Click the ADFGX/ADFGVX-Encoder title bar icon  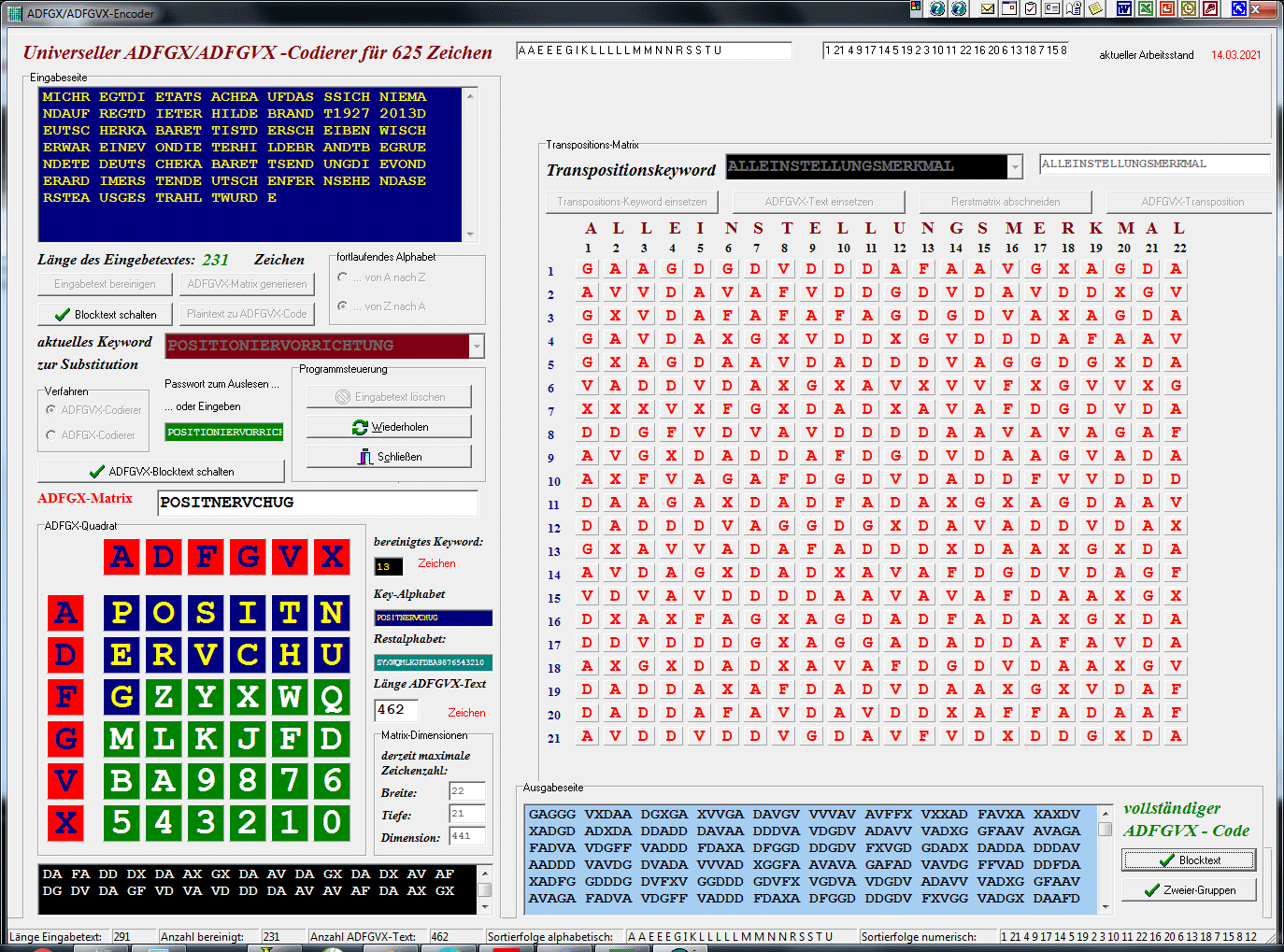point(14,13)
